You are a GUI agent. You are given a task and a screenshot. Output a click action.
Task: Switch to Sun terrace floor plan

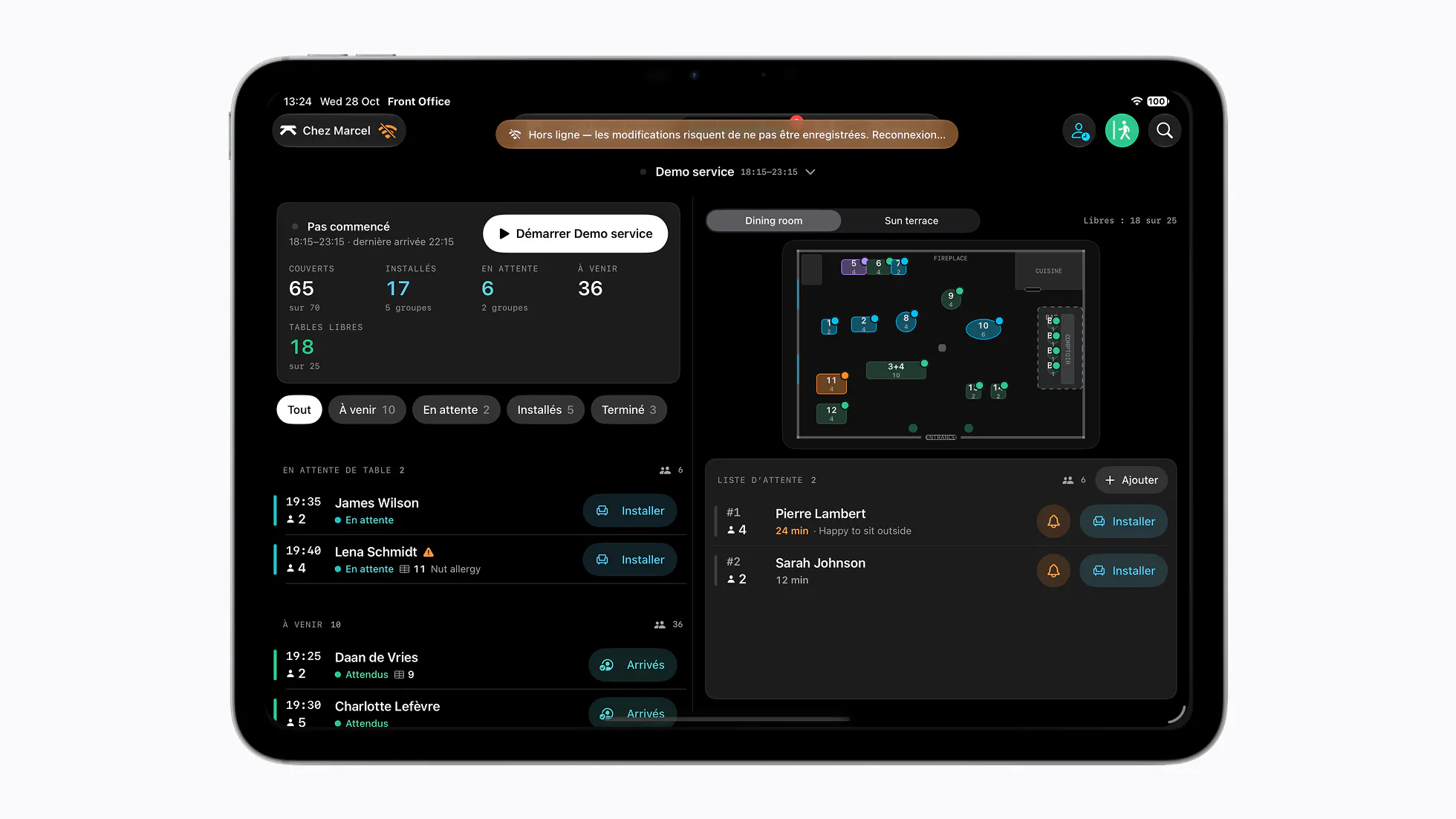(911, 221)
